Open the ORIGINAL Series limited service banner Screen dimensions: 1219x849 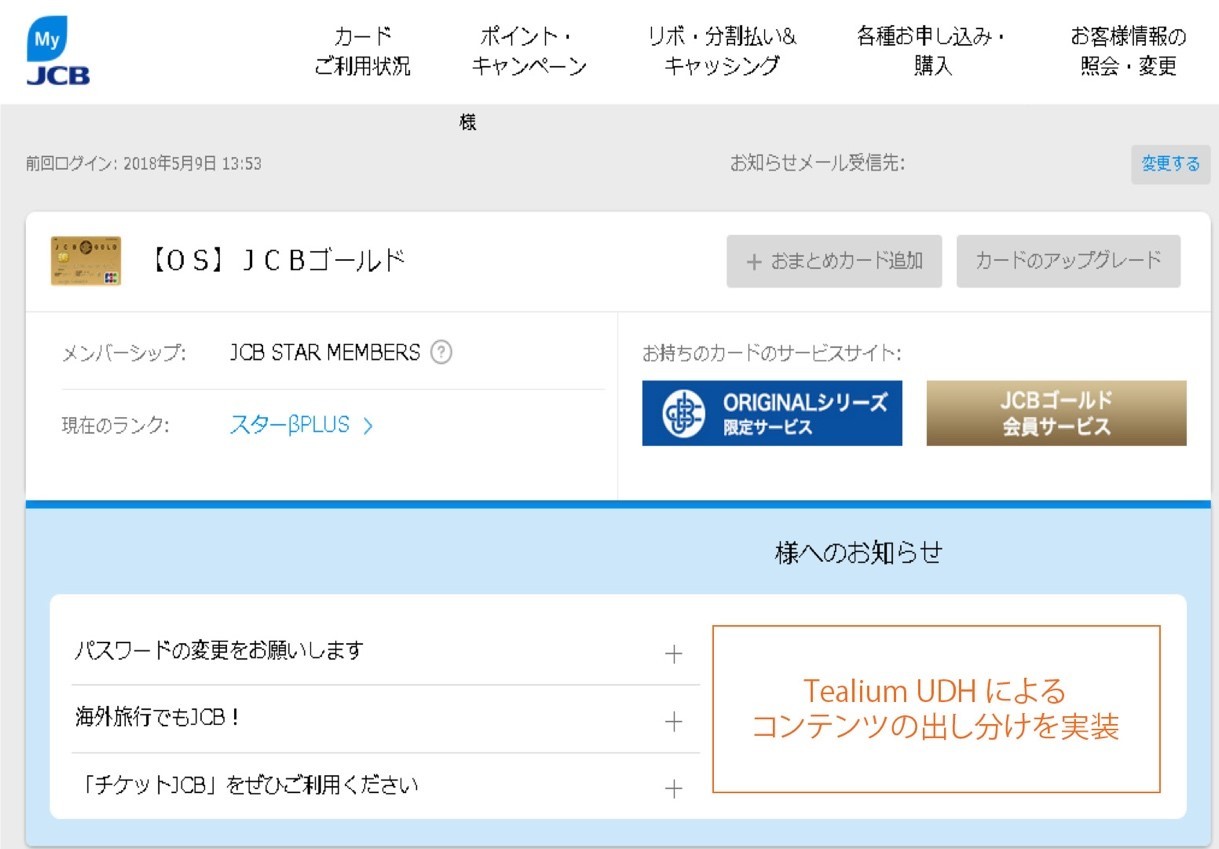pyautogui.click(x=772, y=413)
